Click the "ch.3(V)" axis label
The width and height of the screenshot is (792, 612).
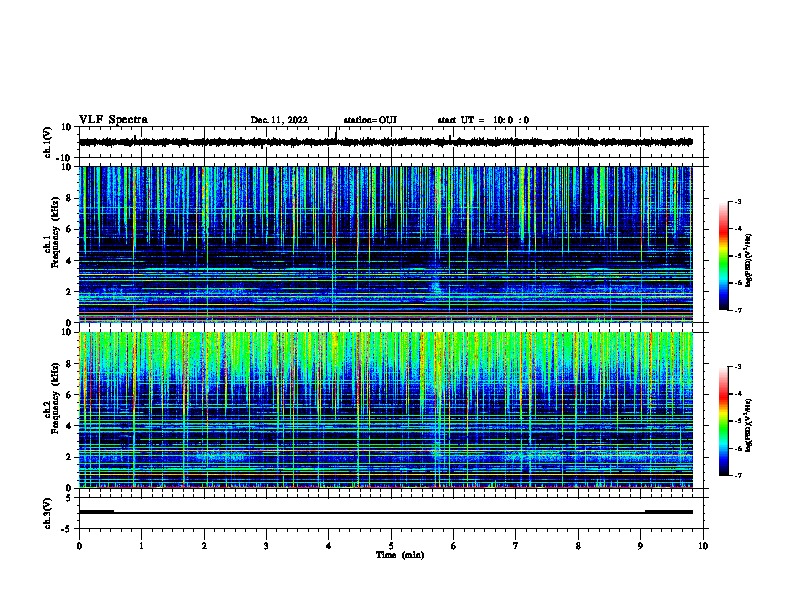[x=48, y=513]
